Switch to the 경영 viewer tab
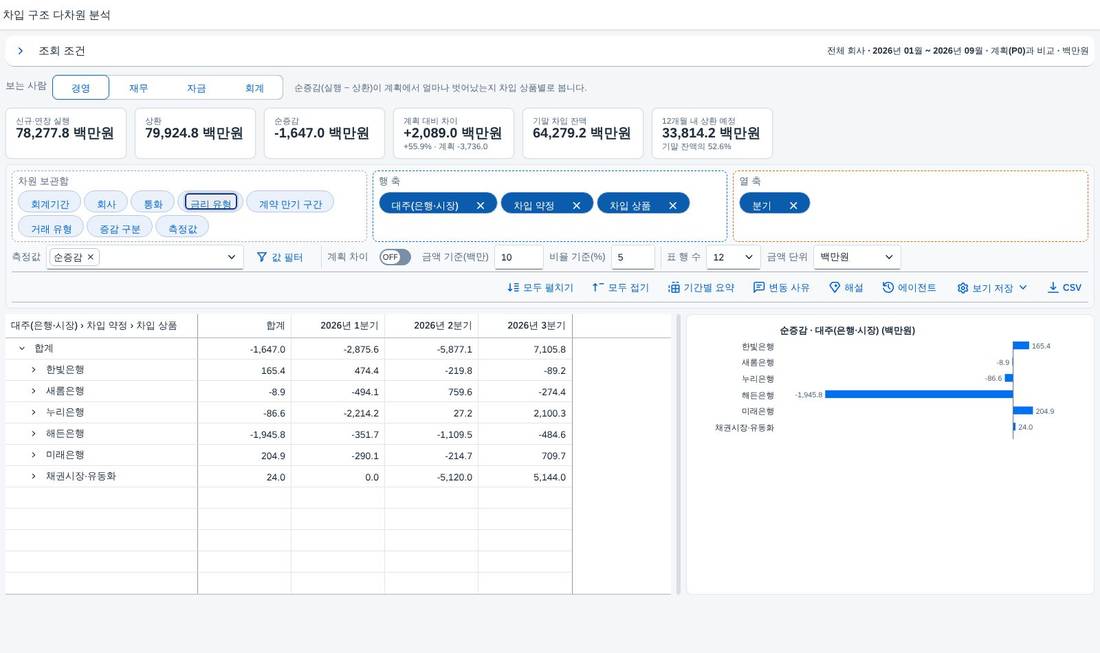 pos(81,88)
